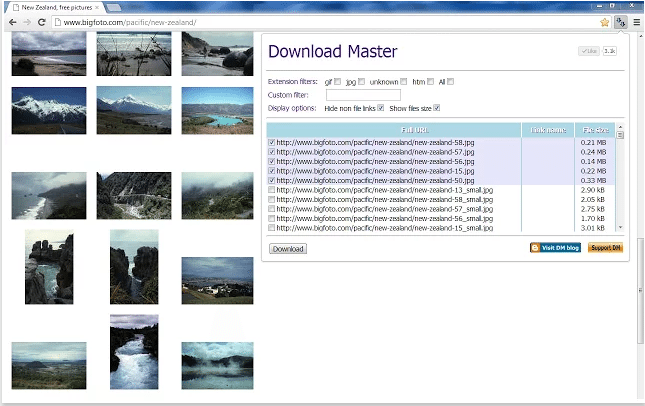Open the snowy peak above valley thumbnail
The height and width of the screenshot is (406, 645).
pos(134,110)
